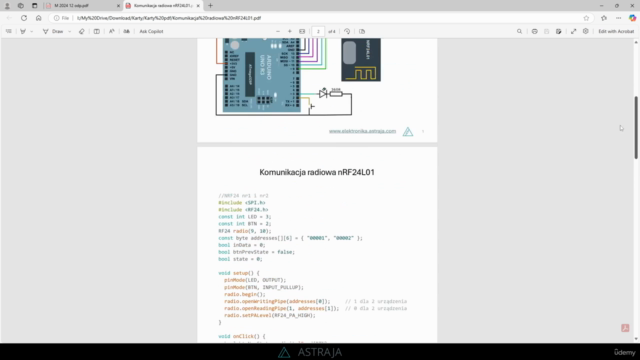Open the www.elektronika.astraja.com link
The width and height of the screenshot is (640, 360).
(362, 131)
